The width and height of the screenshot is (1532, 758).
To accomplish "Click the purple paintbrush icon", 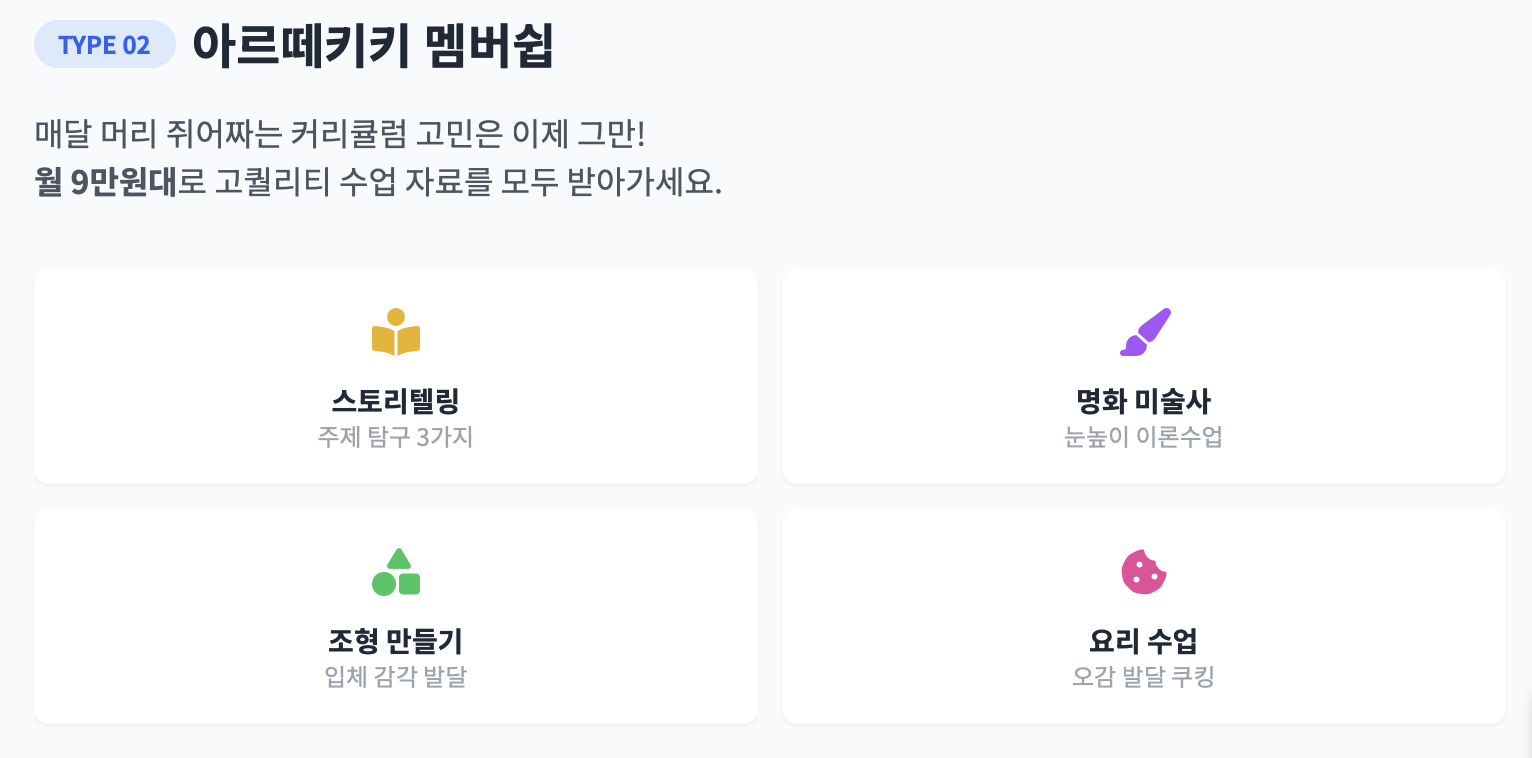I will (x=1144, y=333).
